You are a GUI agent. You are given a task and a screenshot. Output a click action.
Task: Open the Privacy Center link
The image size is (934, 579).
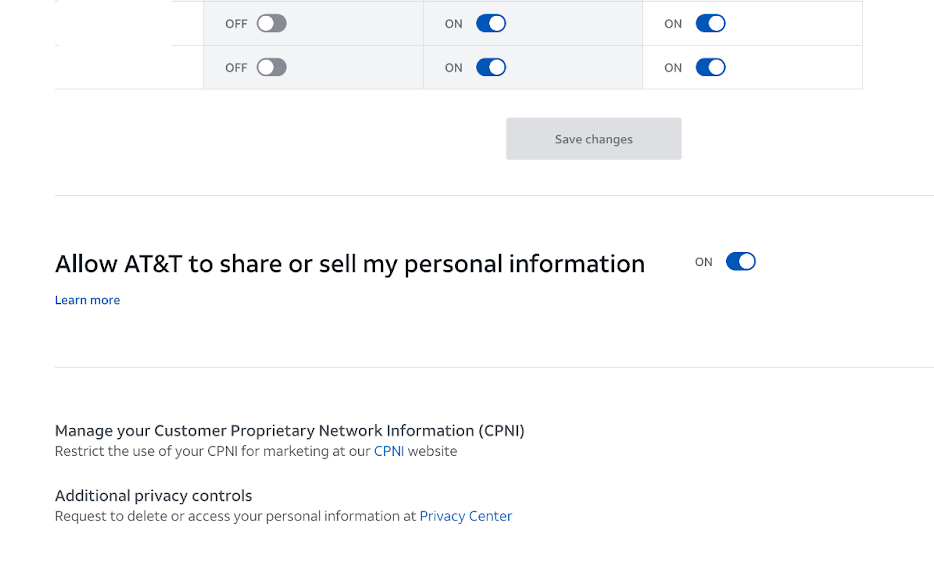[x=465, y=516]
